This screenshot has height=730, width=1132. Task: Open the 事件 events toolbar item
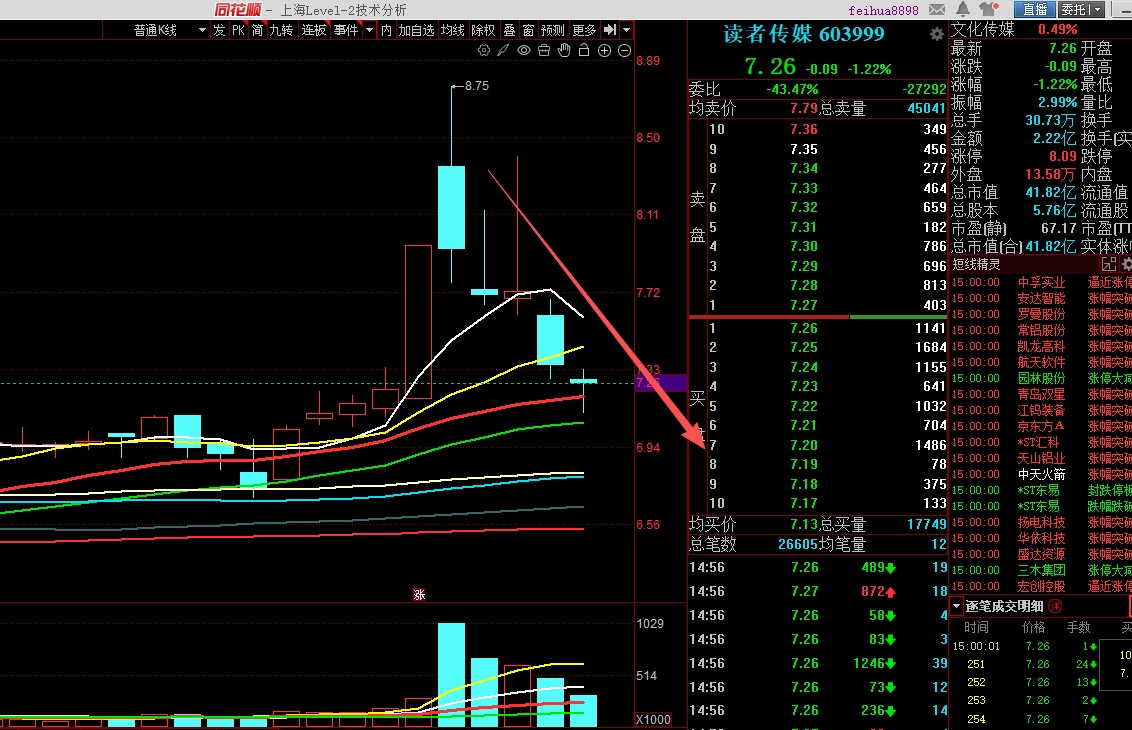point(346,30)
